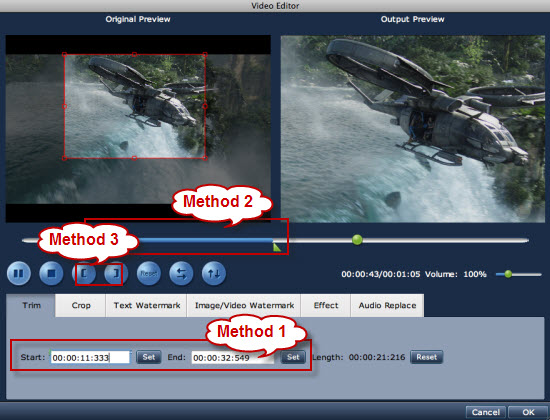Click the Output Preview video image

pyautogui.click(x=413, y=129)
